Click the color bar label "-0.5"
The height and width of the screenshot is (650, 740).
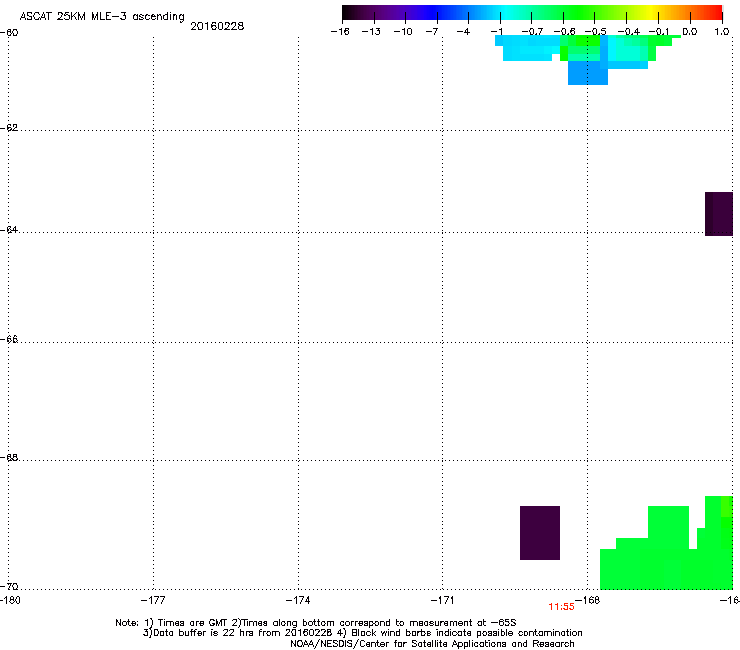[596, 32]
